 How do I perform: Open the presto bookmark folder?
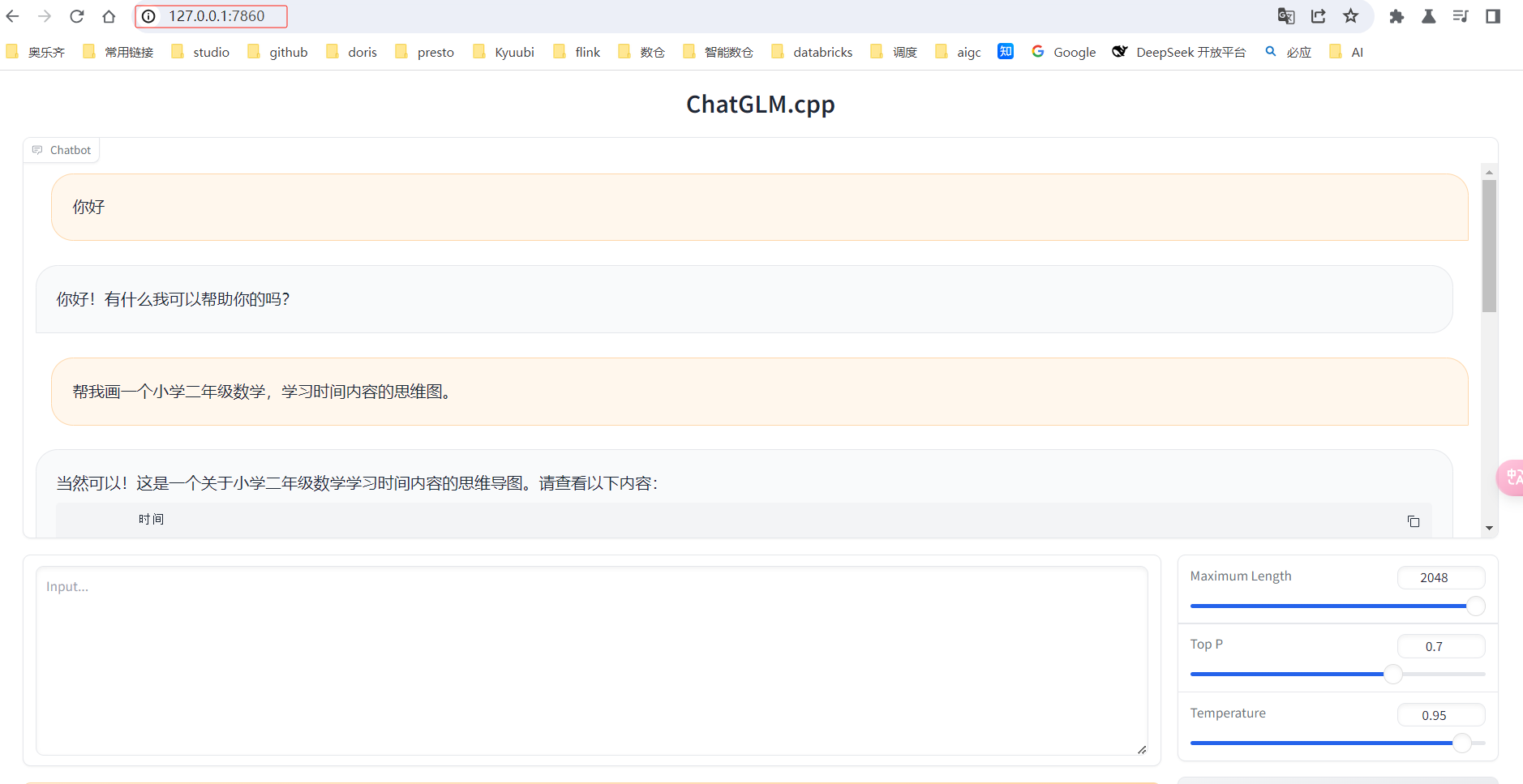[424, 52]
